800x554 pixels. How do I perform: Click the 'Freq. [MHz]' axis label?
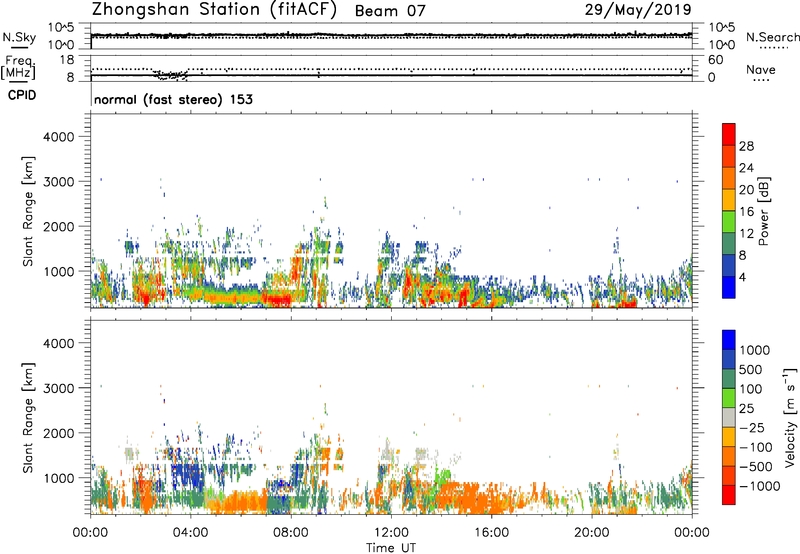coord(18,67)
